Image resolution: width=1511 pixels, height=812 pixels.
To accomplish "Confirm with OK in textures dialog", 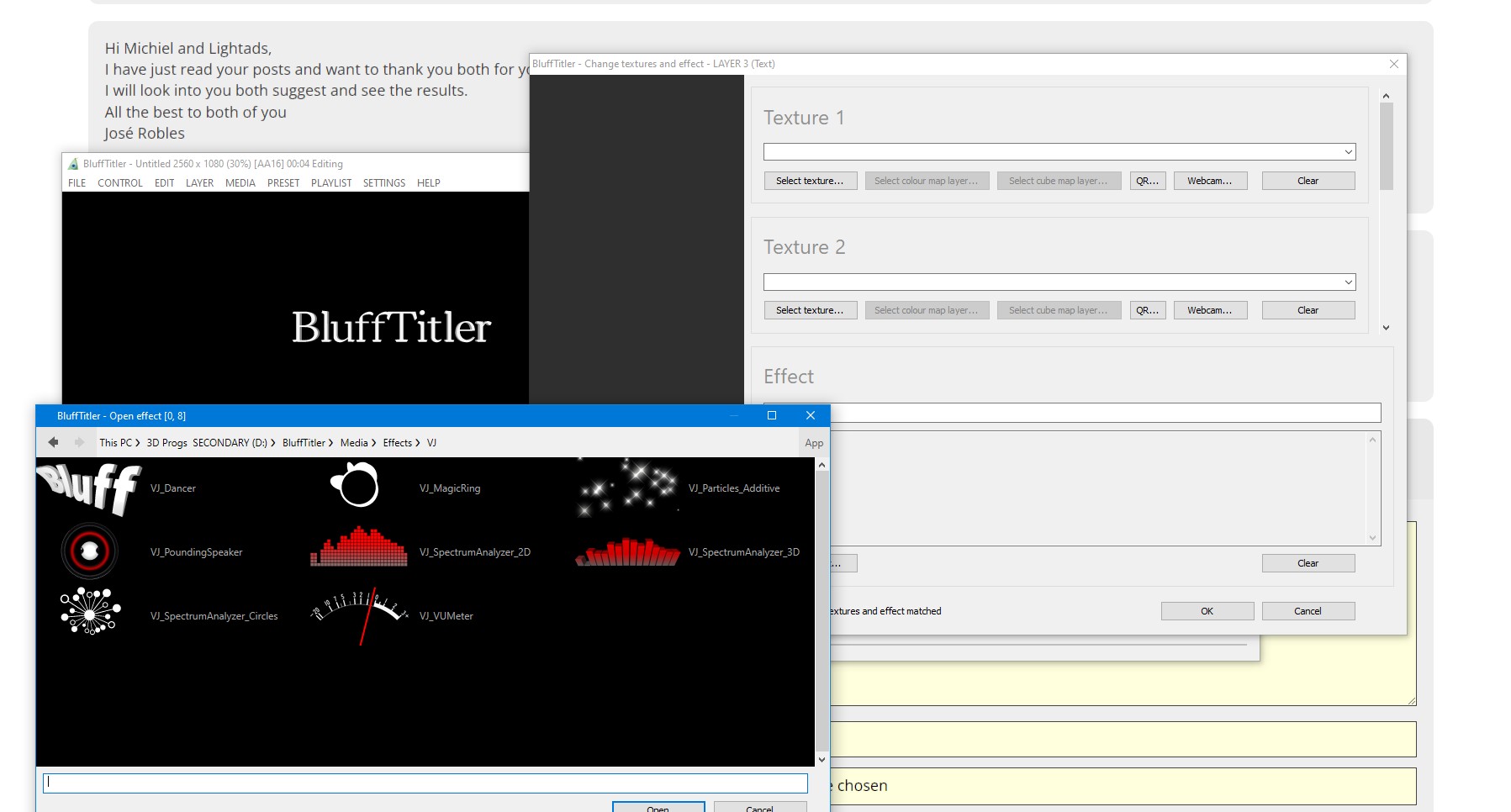I will (x=1207, y=611).
